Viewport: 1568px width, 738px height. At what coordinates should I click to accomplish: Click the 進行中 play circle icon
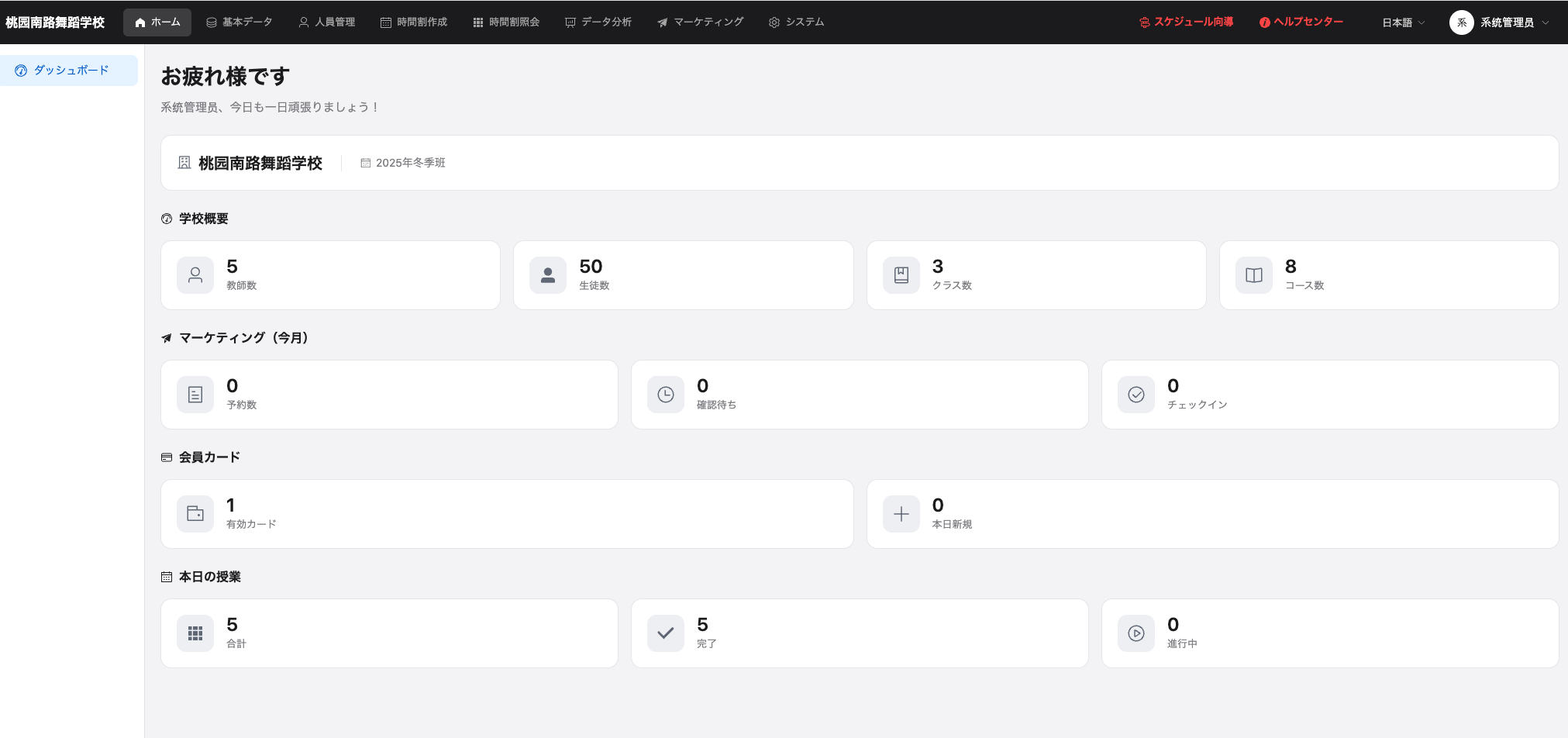point(1136,633)
